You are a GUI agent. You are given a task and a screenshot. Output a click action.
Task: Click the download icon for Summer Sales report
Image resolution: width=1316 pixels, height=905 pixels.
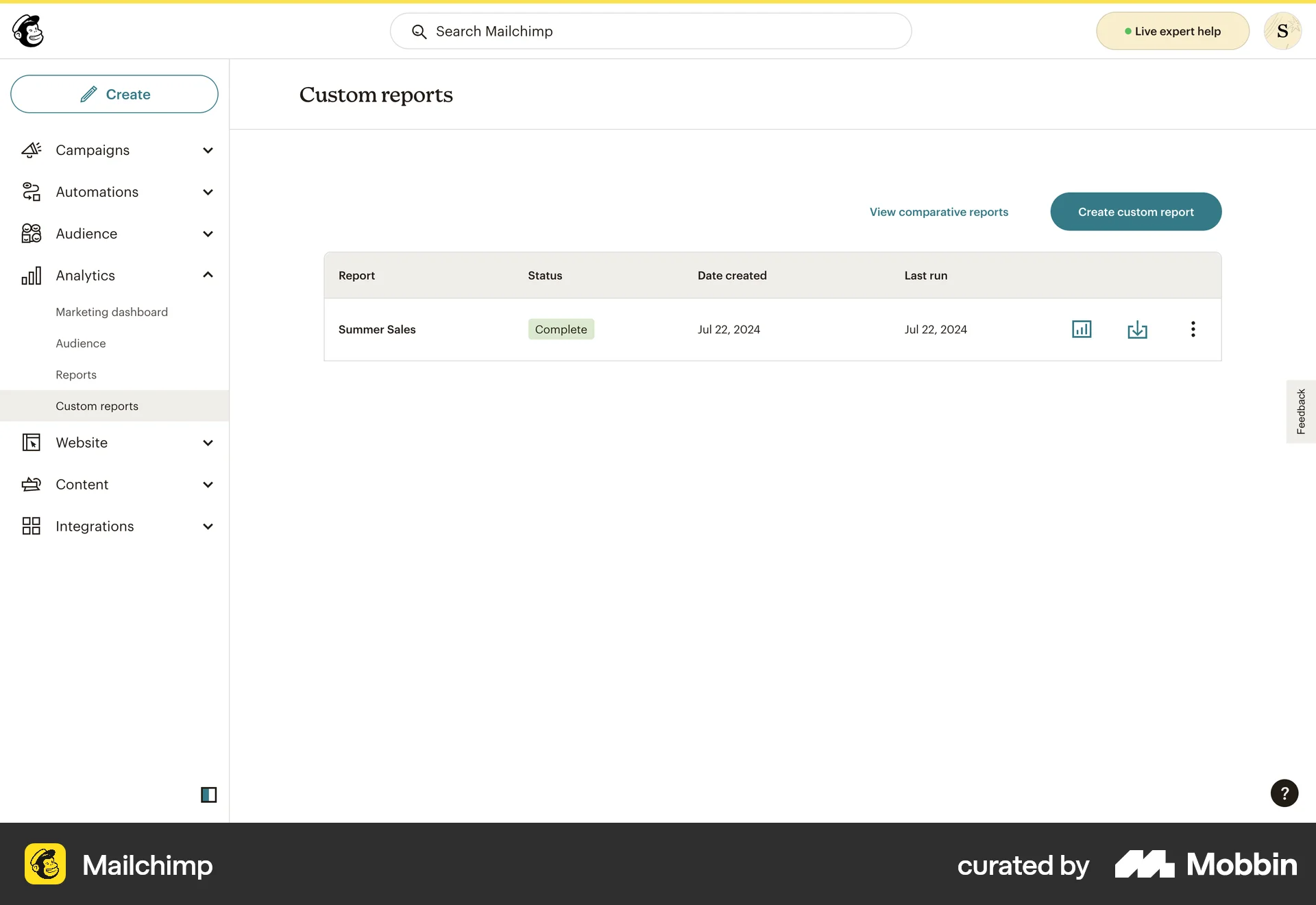(1137, 329)
